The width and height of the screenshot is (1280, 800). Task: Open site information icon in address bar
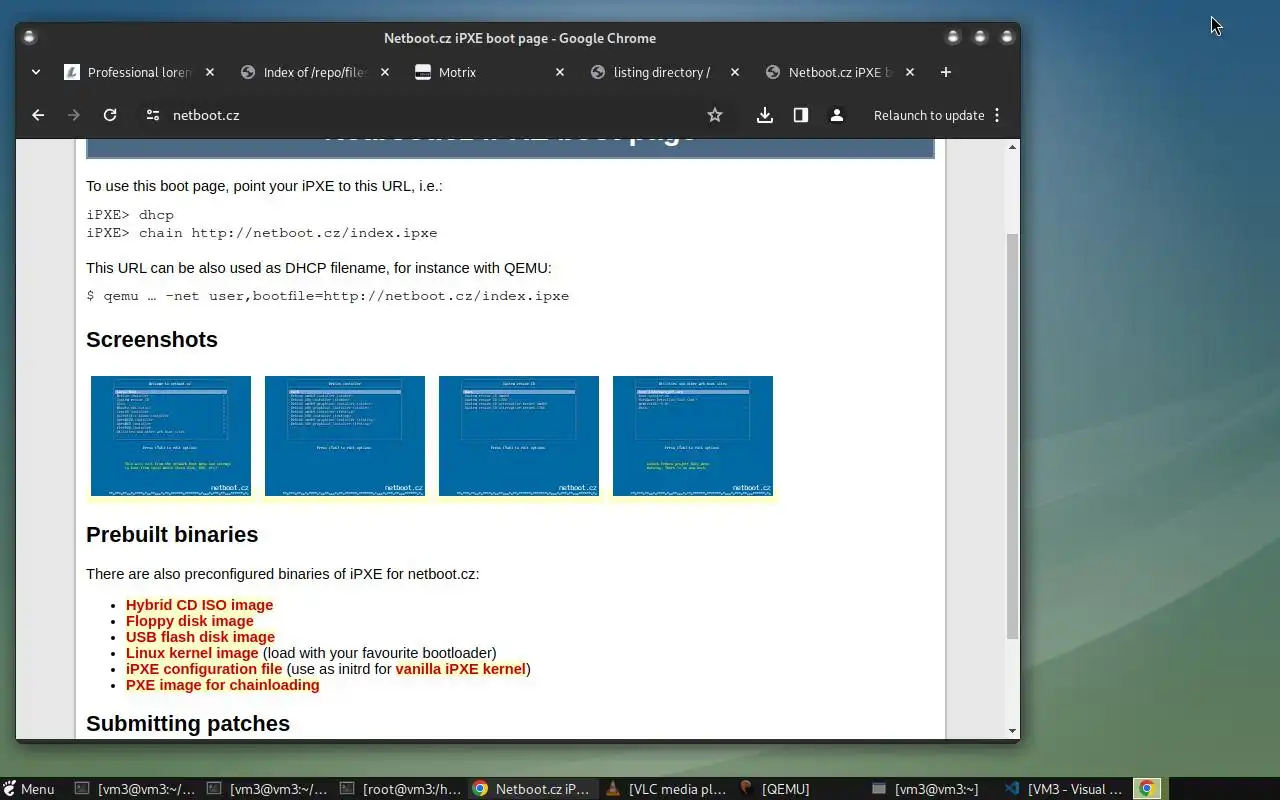point(153,115)
